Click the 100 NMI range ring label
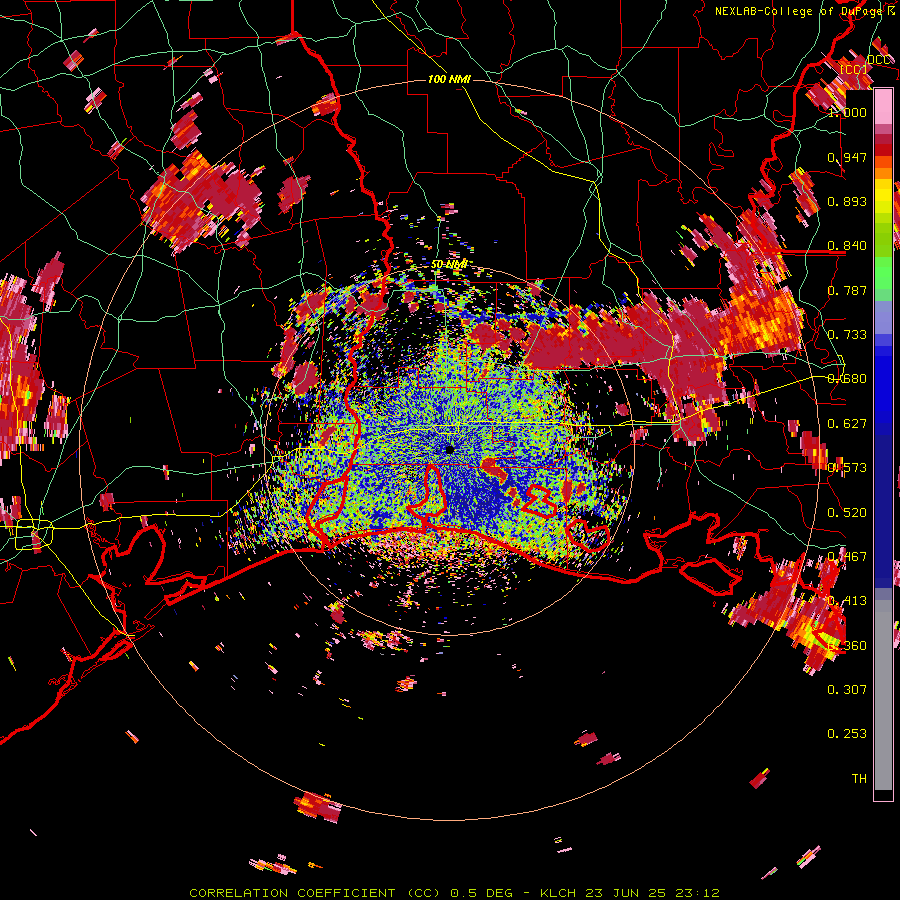The height and width of the screenshot is (900, 900). (449, 79)
